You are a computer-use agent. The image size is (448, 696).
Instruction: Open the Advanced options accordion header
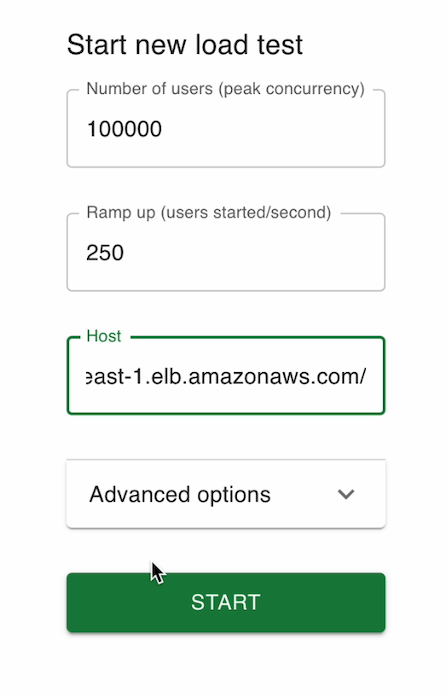coord(226,494)
